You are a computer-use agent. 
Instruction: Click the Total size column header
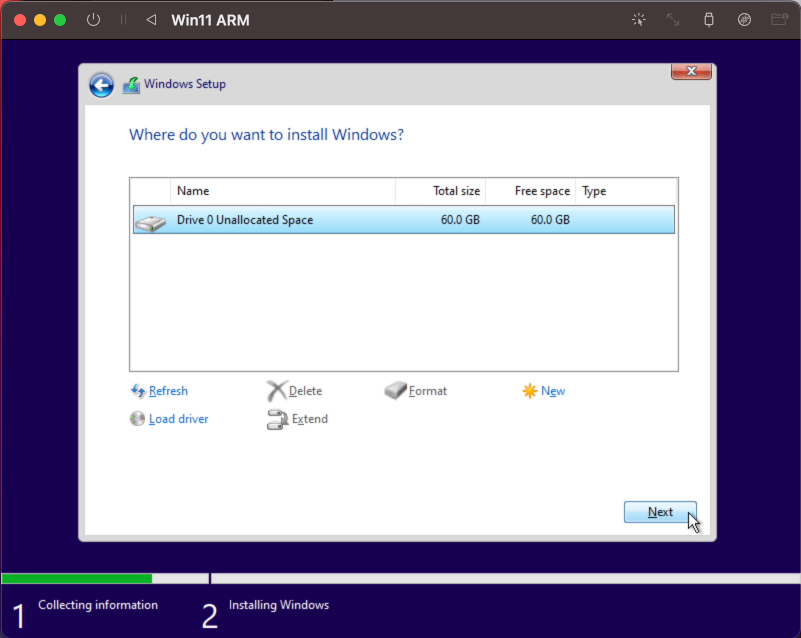(440, 191)
